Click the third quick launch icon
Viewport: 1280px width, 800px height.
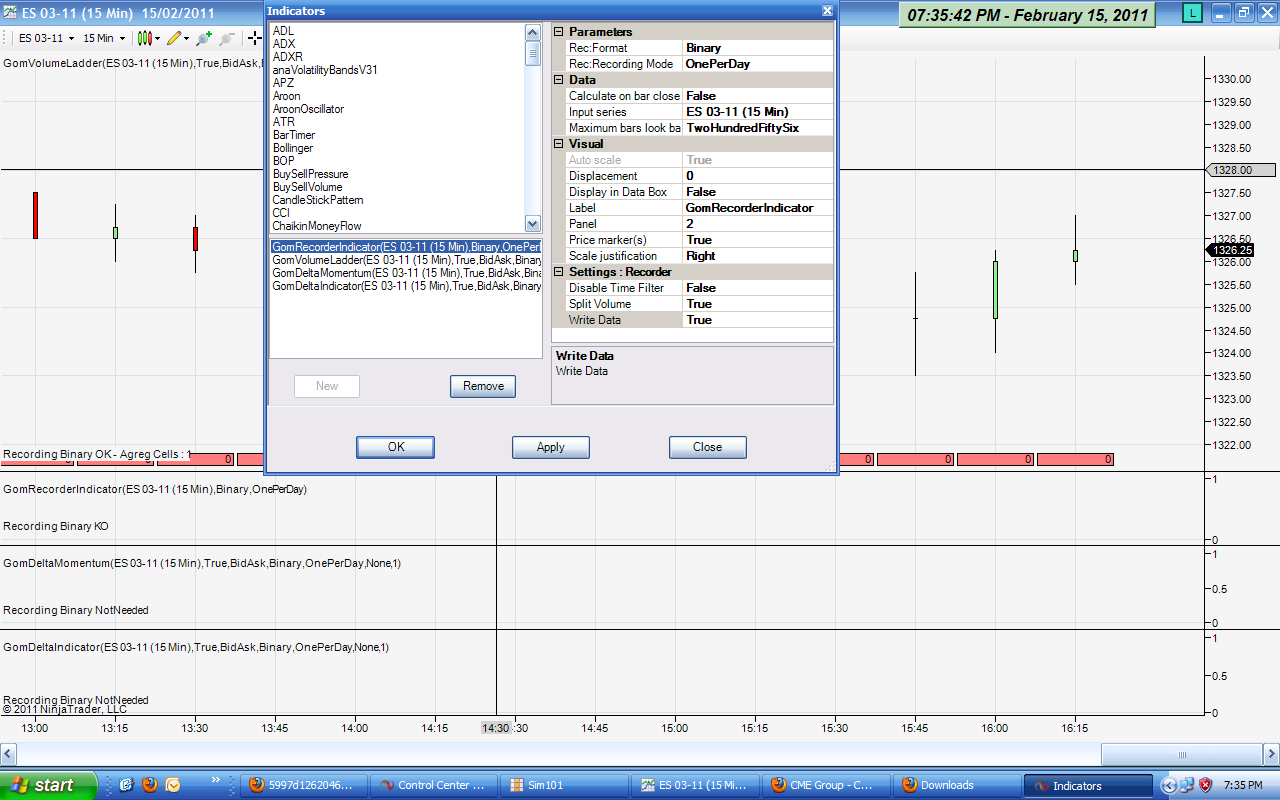173,785
